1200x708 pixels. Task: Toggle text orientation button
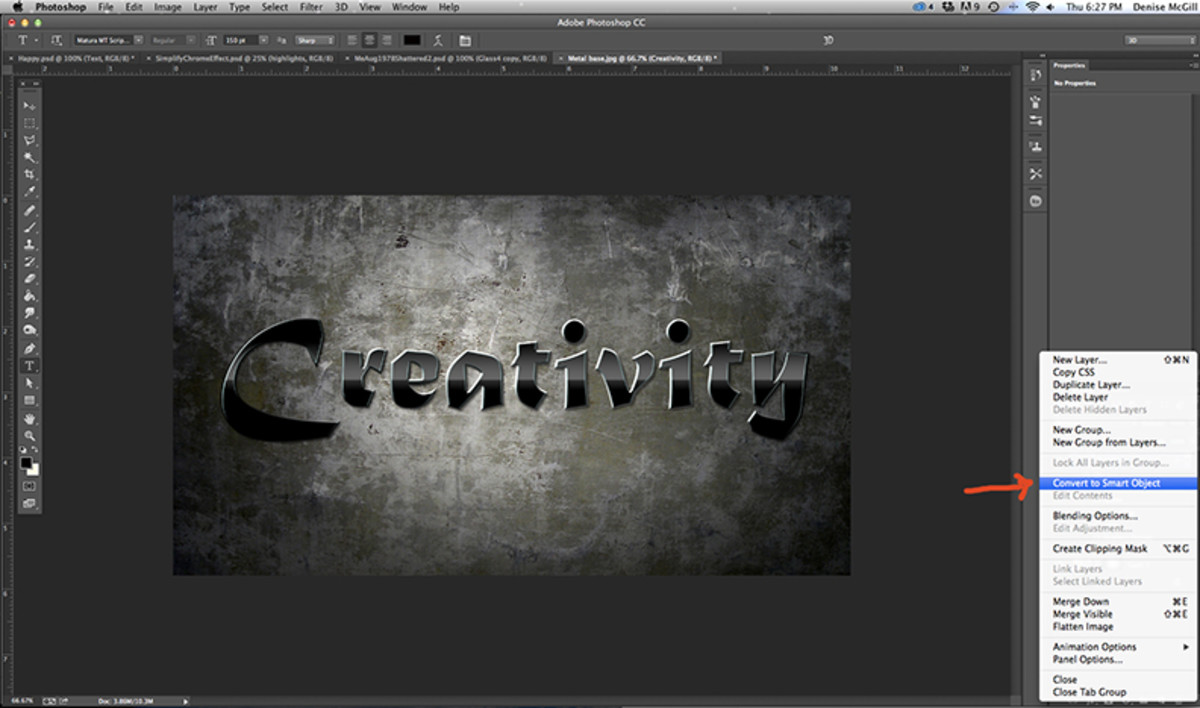tap(56, 40)
